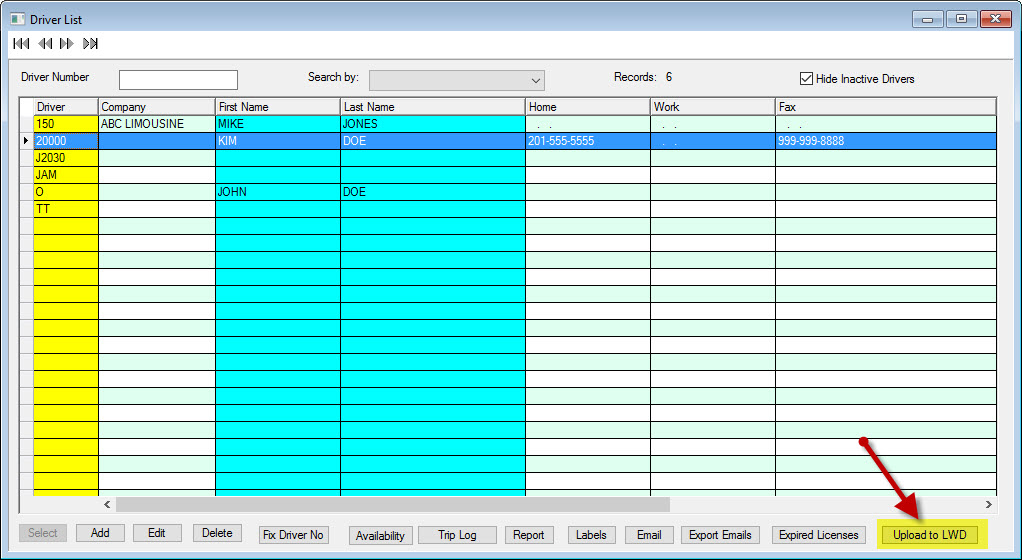Click fax number 999-999-8888 cell
The width and height of the screenshot is (1022, 560).
pyautogui.click(x=886, y=141)
